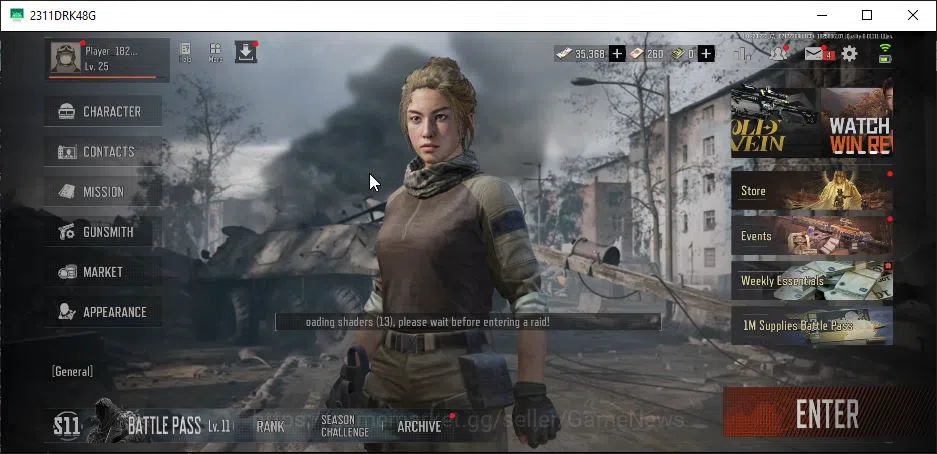Open the log icon beside player card

185,52
